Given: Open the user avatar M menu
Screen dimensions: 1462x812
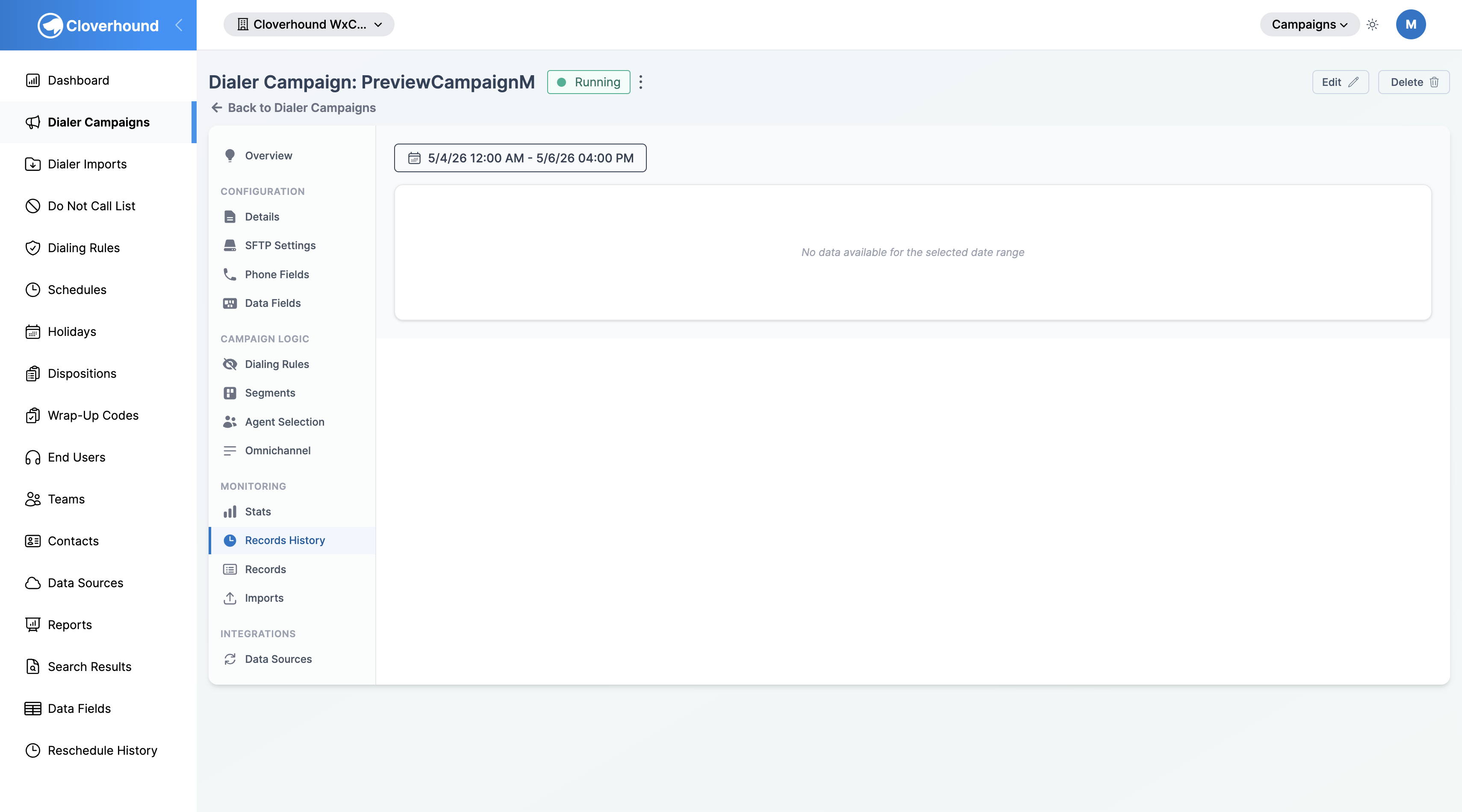Looking at the screenshot, I should tap(1411, 24).
